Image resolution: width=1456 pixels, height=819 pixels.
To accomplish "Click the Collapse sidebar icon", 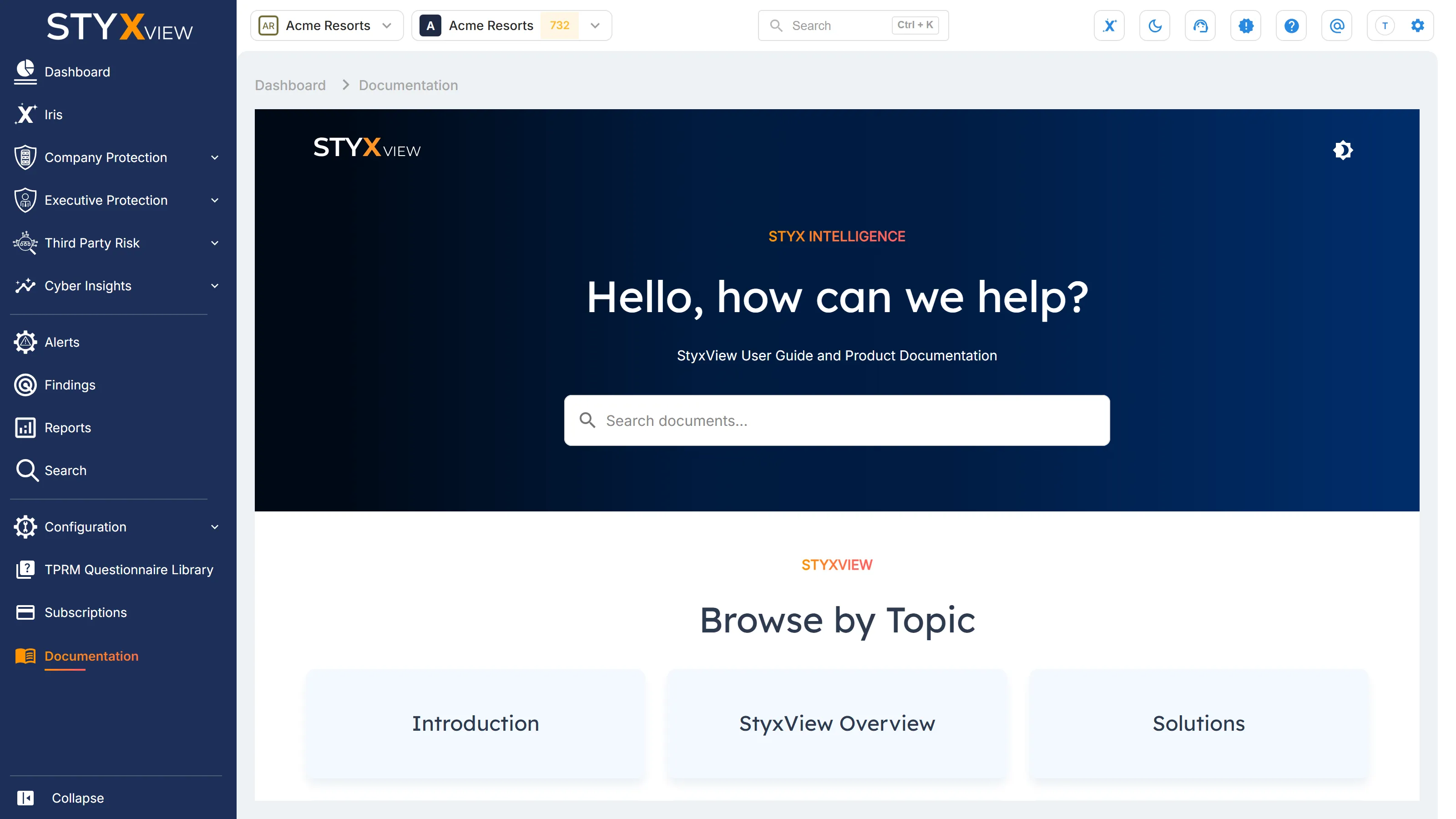I will 25,798.
